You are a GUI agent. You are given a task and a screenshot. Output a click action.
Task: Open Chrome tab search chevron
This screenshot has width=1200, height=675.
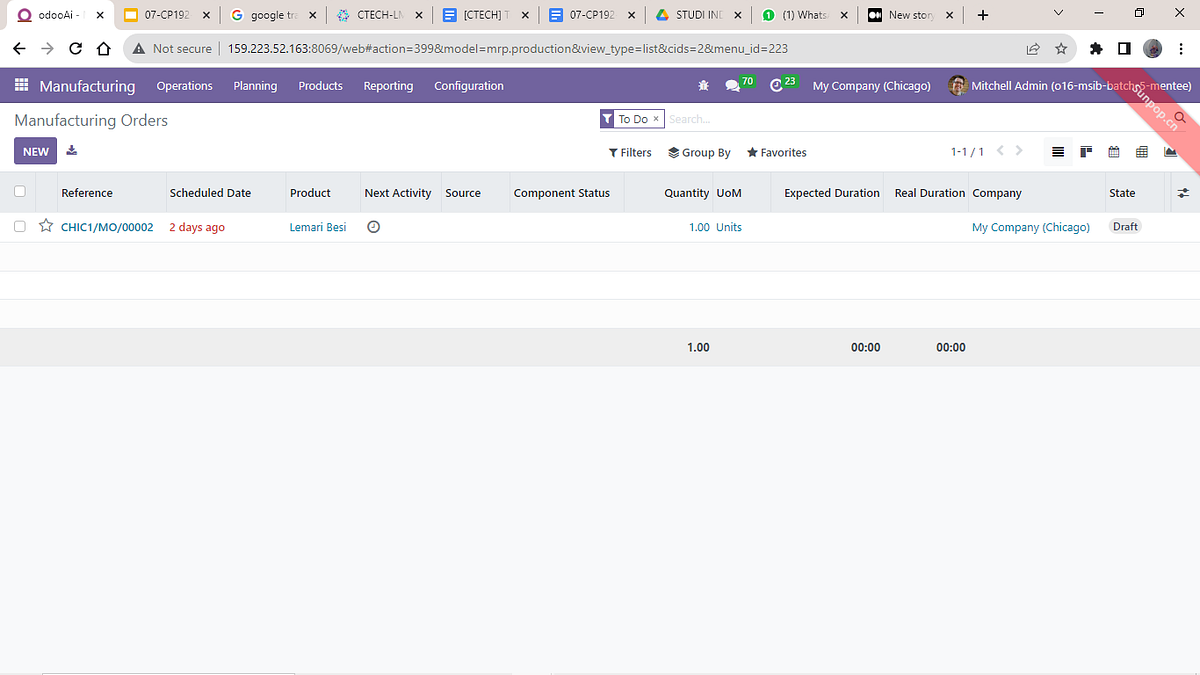tap(1058, 14)
